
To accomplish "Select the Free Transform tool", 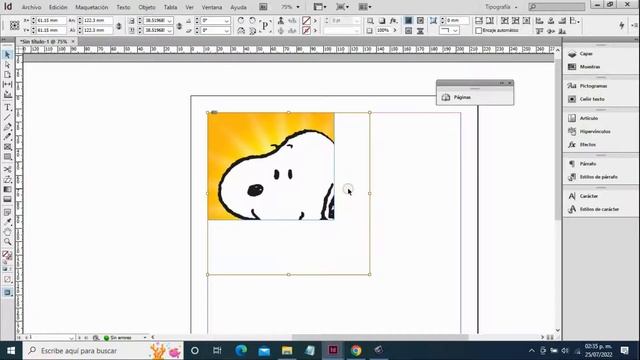I will [7, 180].
